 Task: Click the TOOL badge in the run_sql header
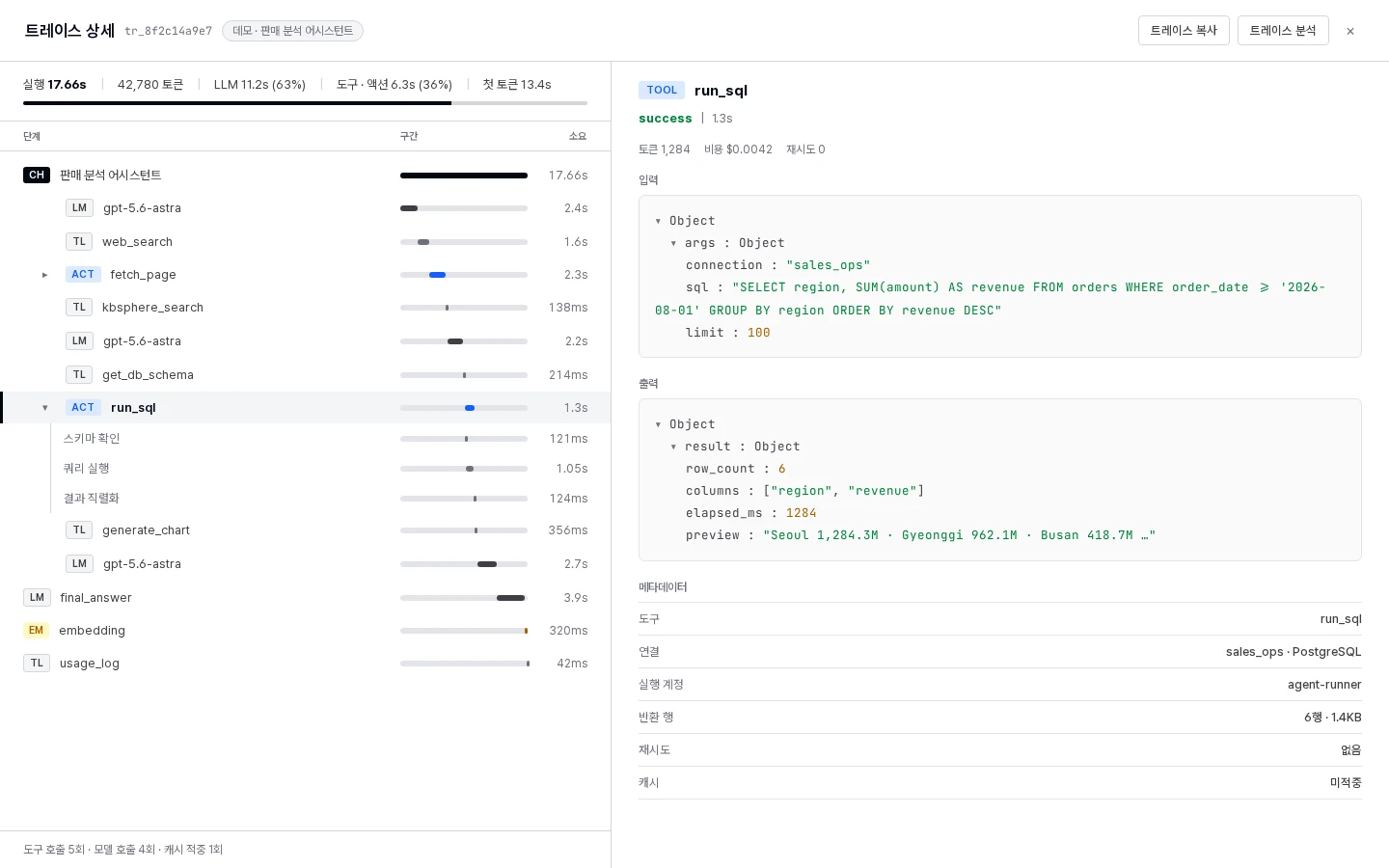pyautogui.click(x=662, y=90)
